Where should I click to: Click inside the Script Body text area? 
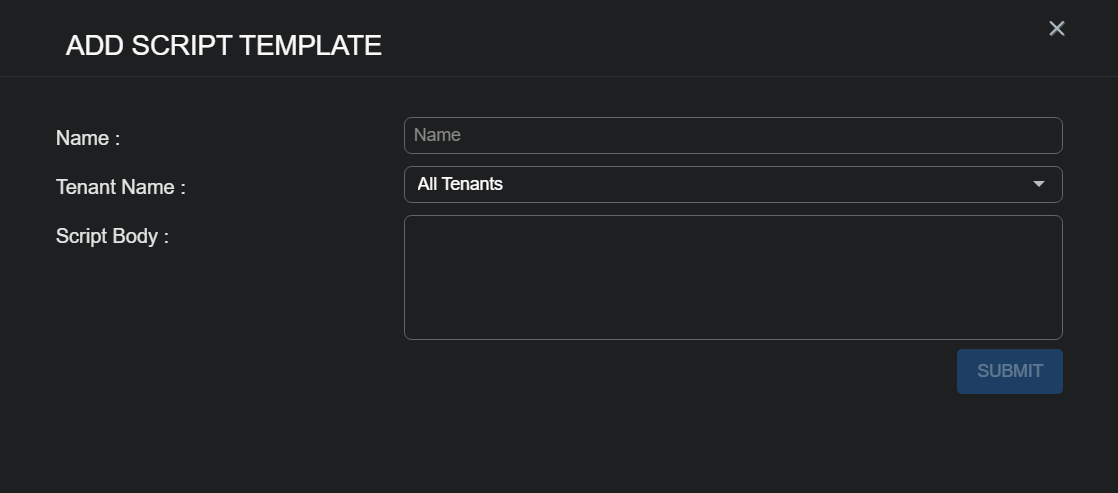(x=732, y=277)
